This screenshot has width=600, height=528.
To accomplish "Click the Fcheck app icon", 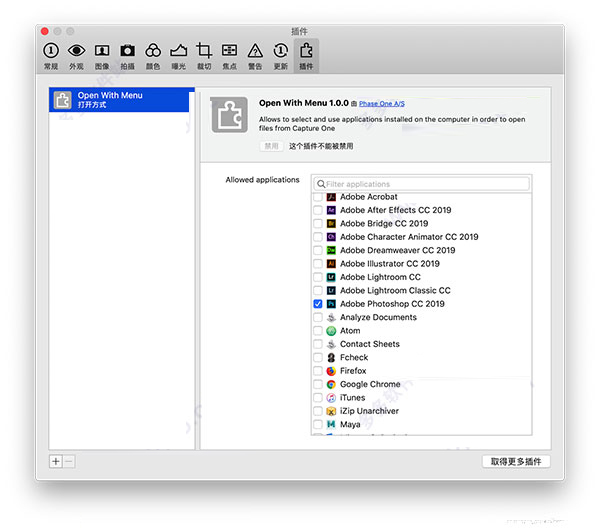I will (x=331, y=357).
